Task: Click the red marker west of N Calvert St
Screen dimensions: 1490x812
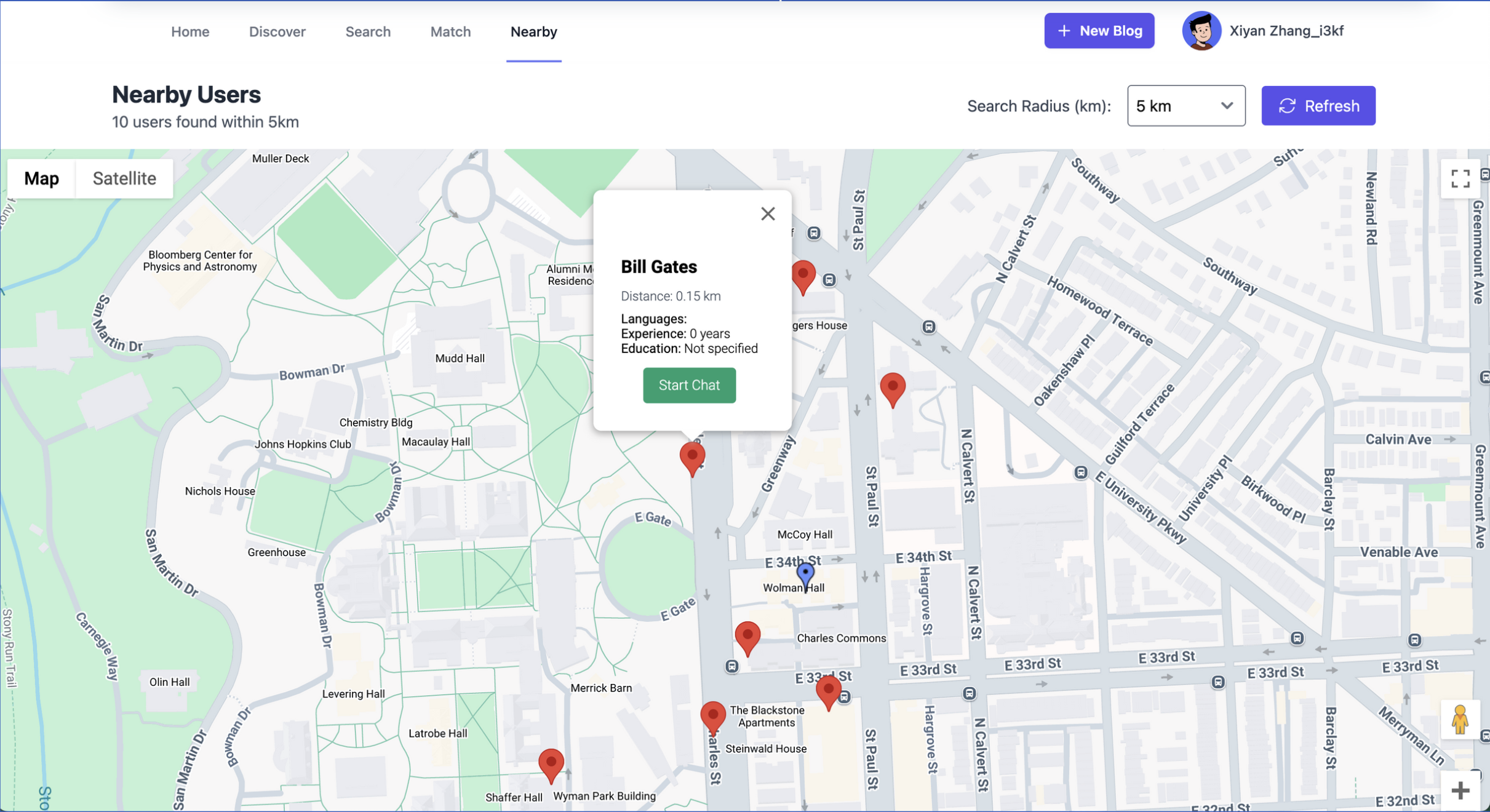Action: tap(893, 389)
